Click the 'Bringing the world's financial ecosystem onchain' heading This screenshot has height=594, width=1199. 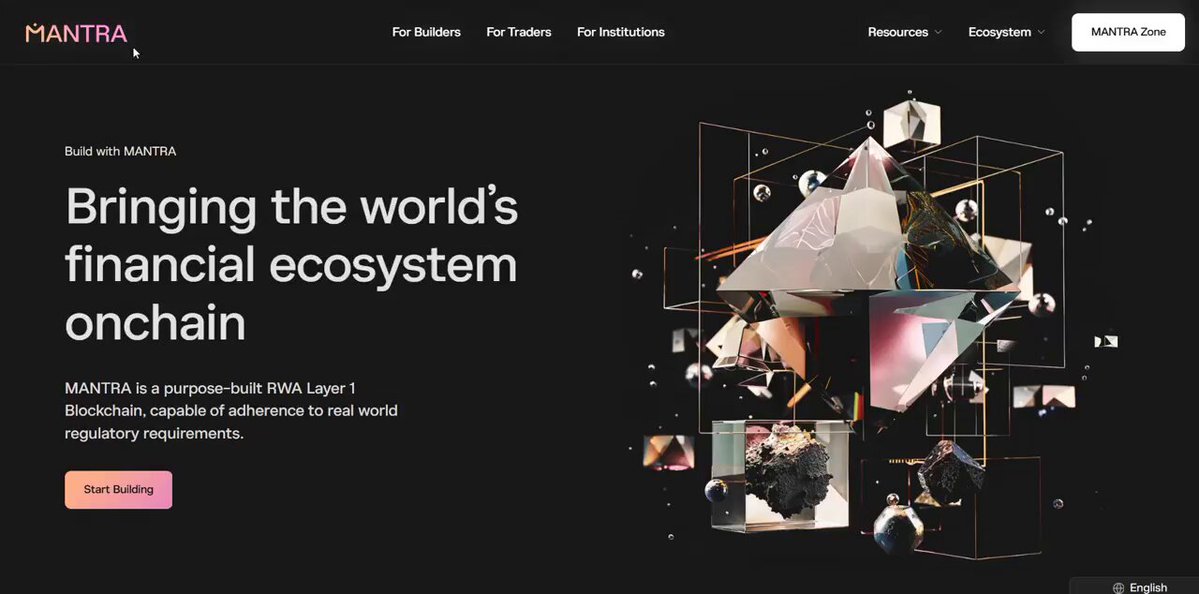tap(291, 265)
